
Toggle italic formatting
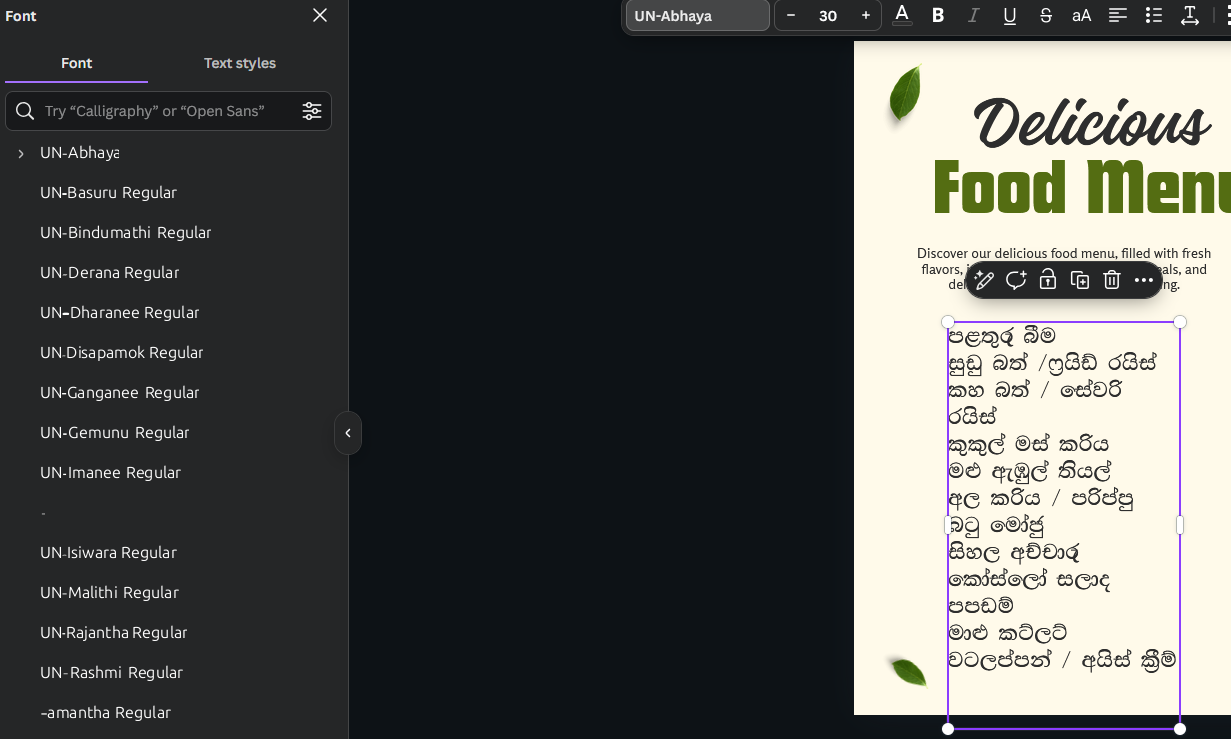tap(973, 16)
